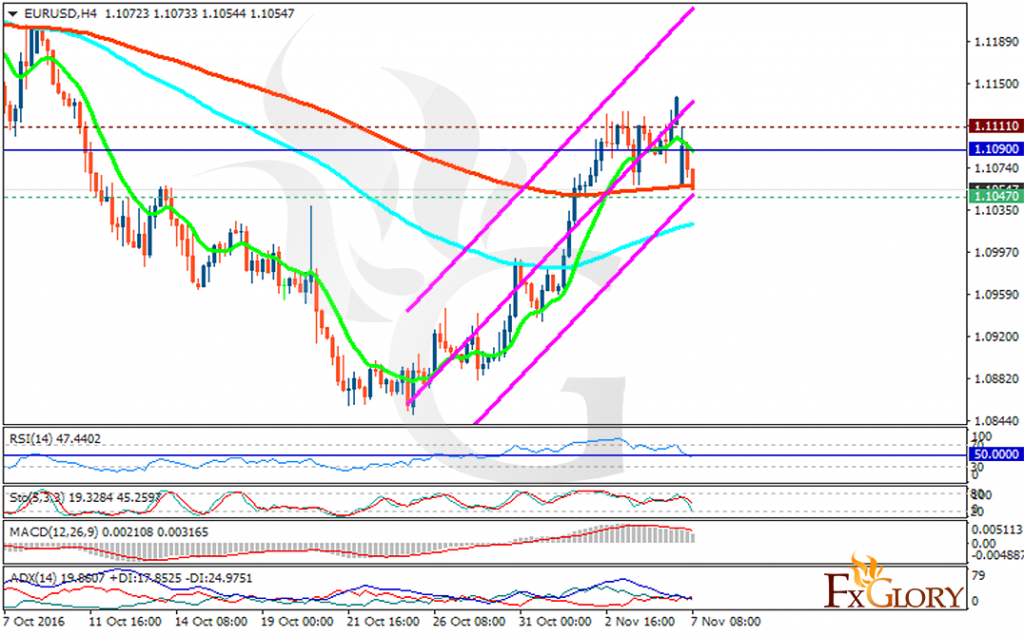Select the green 1.10470 price label
This screenshot has height=636, width=1024.
(x=995, y=196)
